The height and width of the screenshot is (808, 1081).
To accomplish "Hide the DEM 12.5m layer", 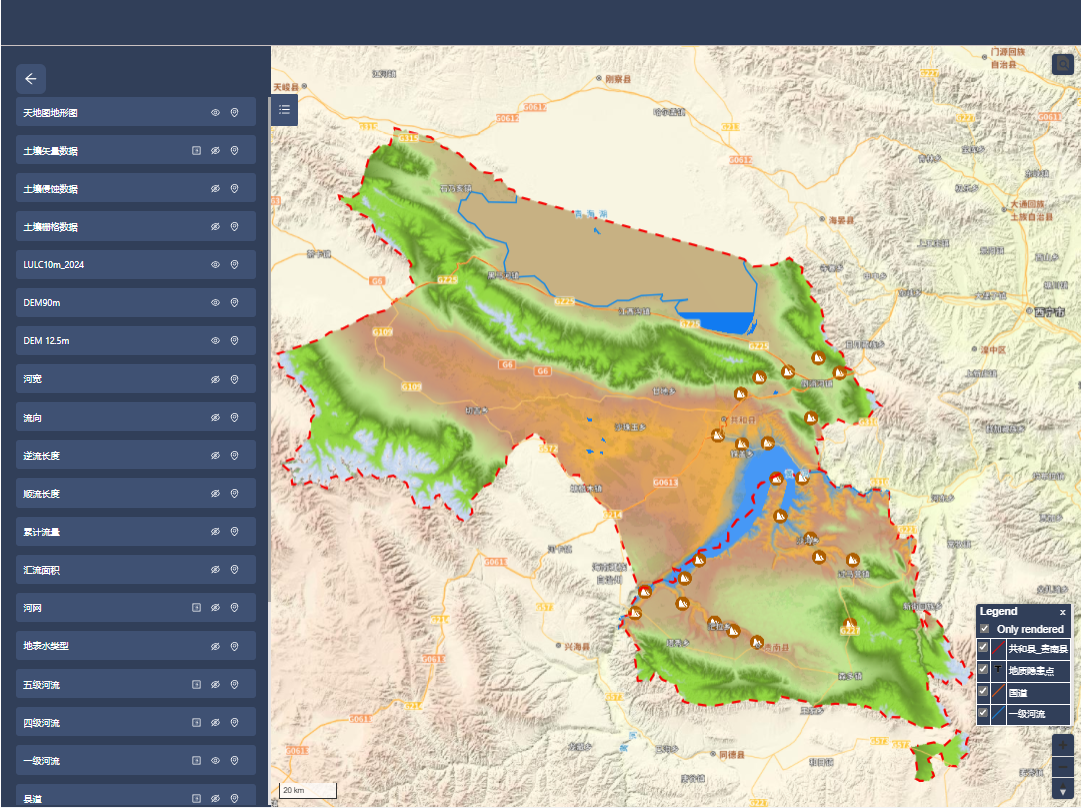I will (x=215, y=341).
